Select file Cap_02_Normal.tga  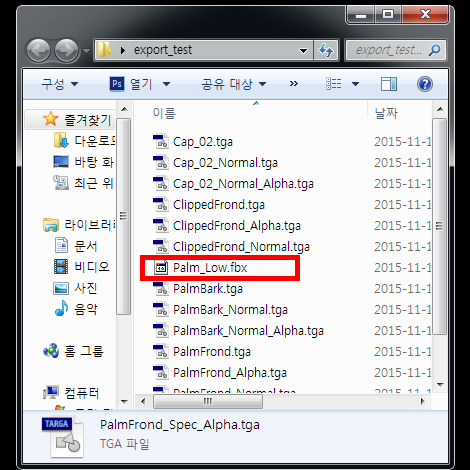pyautogui.click(x=225, y=163)
